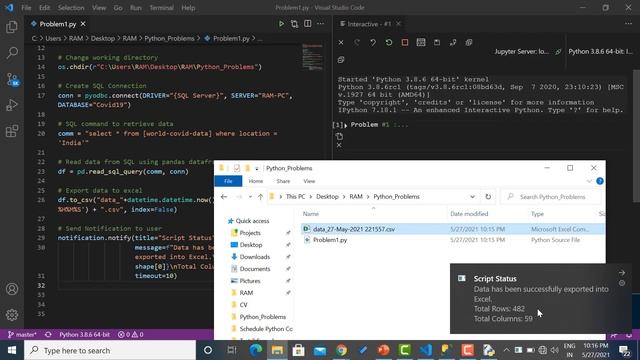Open the variable explorer in the Interactive toolbar
Screen dimensions: 640x360
click(x=421, y=42)
